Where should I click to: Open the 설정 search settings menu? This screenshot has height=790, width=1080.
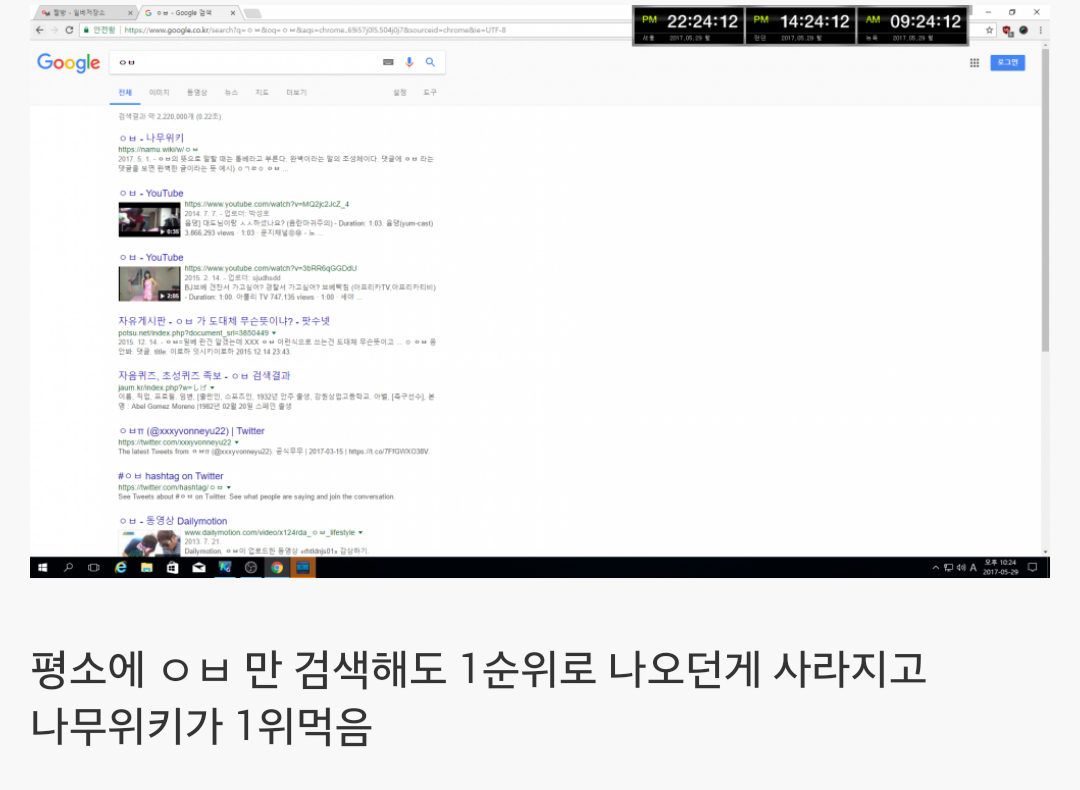[399, 92]
